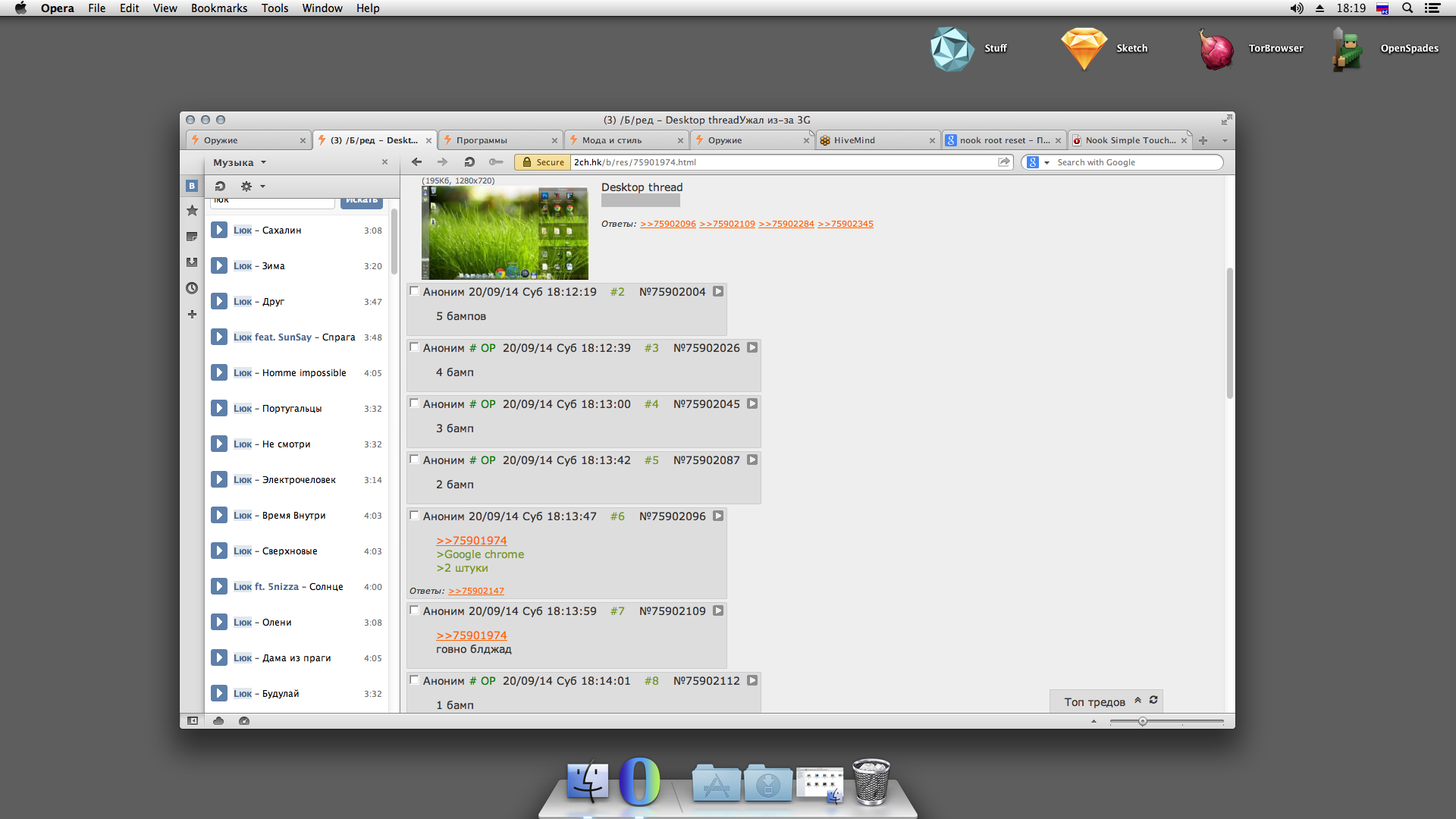Select the checkbox for post №75902109
The height and width of the screenshot is (819, 1456).
(x=414, y=610)
